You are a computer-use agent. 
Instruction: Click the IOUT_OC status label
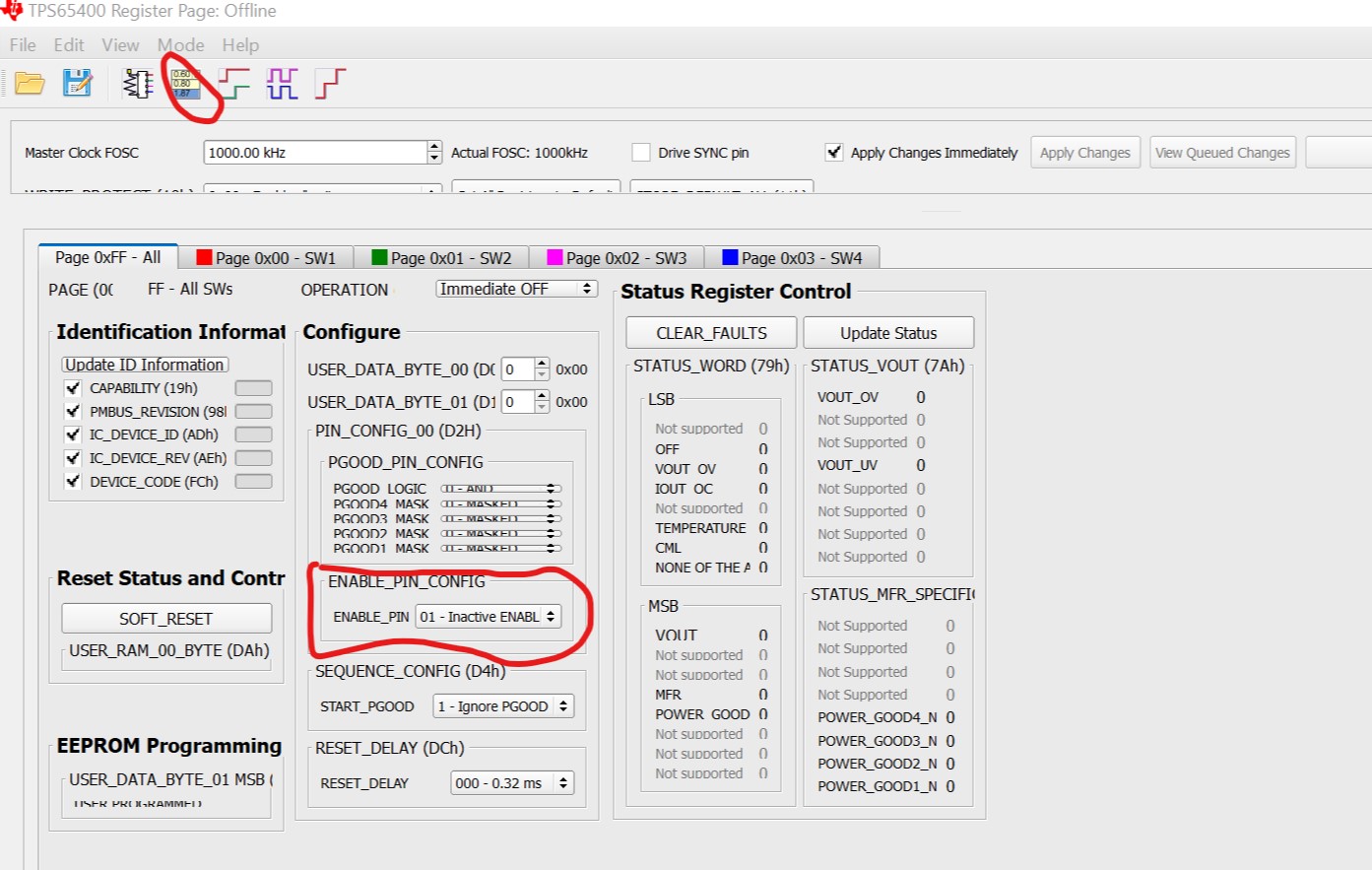click(x=684, y=489)
